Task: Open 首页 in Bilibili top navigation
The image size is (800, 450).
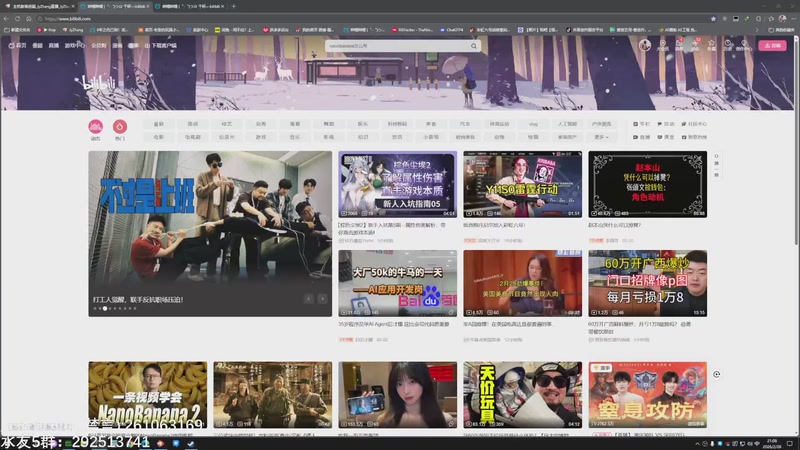Action: coord(17,45)
